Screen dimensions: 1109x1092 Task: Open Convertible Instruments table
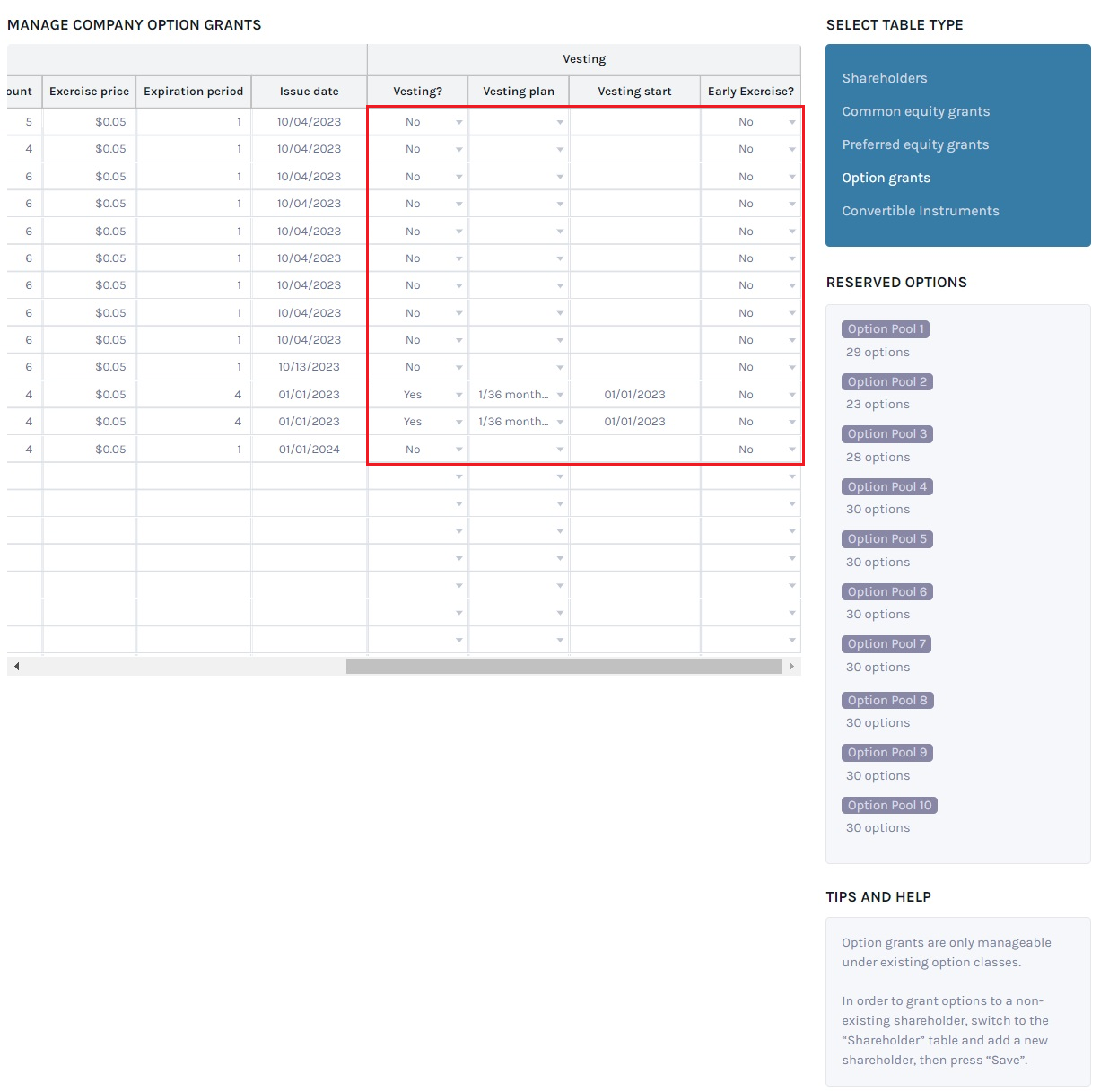pyautogui.click(x=920, y=211)
